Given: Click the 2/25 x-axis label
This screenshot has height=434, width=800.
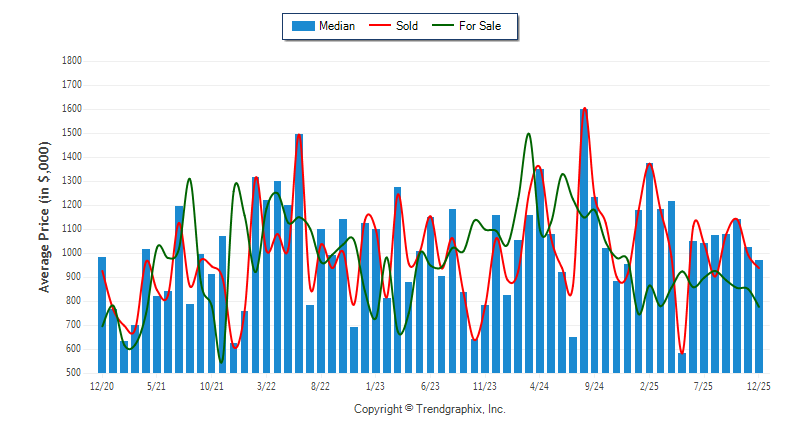Looking at the screenshot, I should point(649,385).
